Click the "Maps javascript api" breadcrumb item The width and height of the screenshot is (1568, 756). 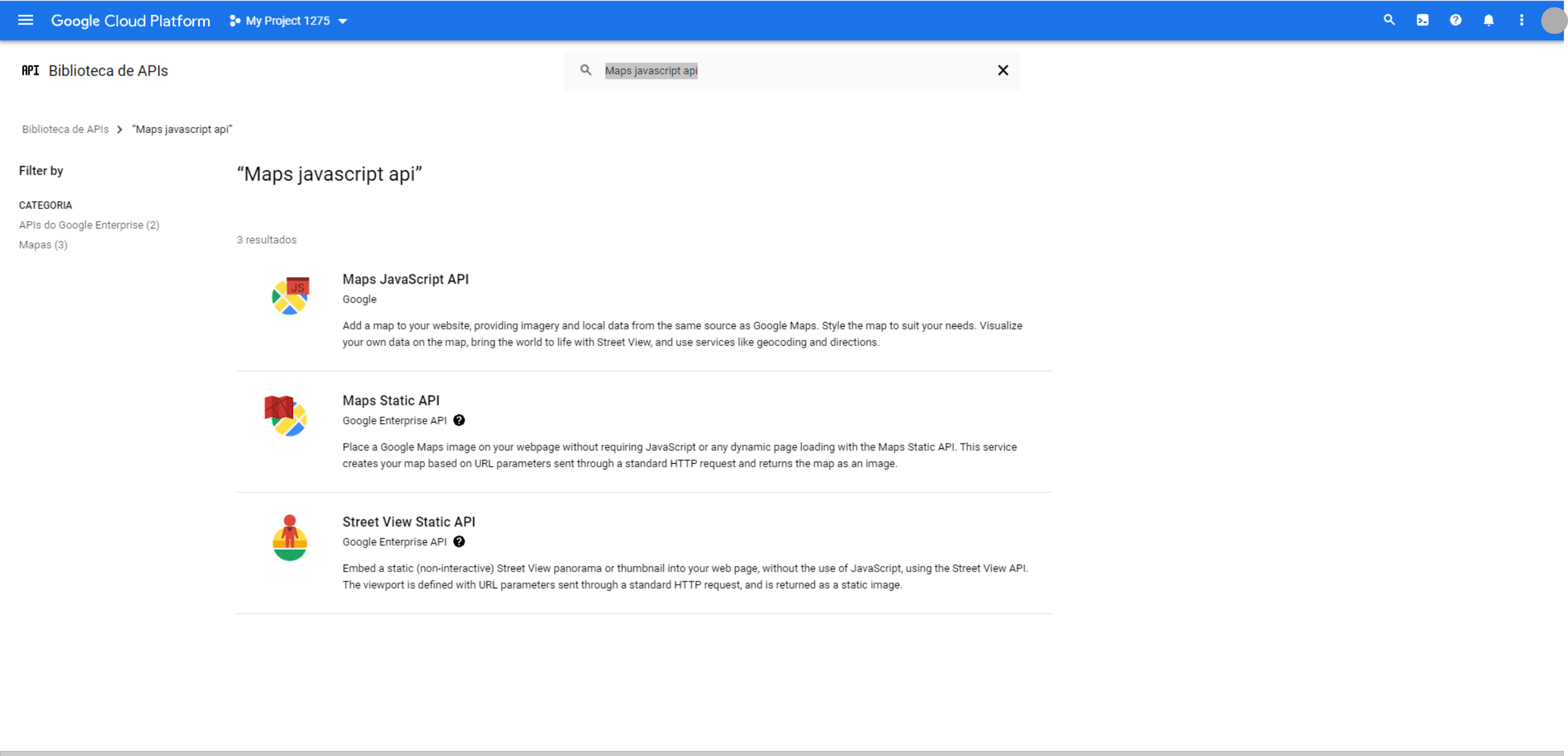(182, 129)
